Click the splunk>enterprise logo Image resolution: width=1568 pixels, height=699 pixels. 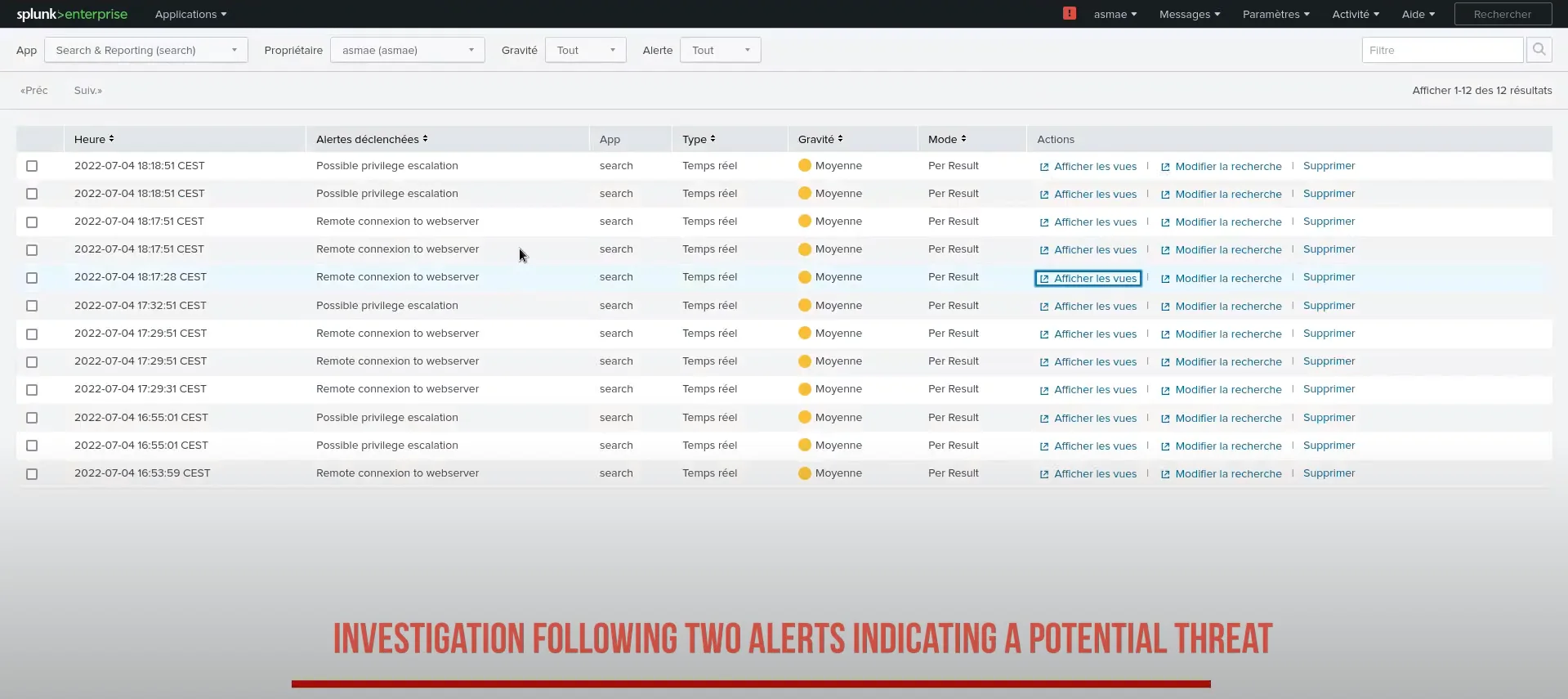click(72, 14)
